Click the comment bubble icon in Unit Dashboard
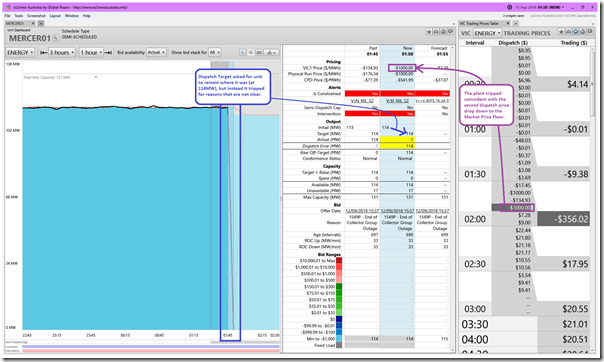Image resolution: width=604 pixels, height=362 pixels. coord(450,32)
